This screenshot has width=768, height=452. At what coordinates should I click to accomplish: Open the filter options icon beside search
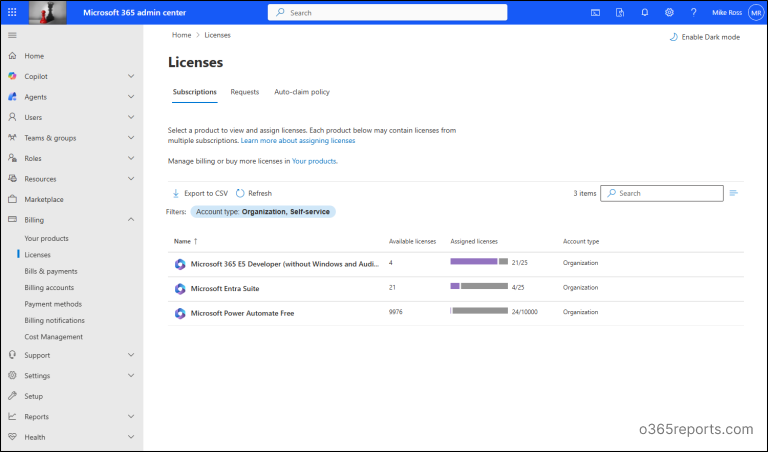(x=733, y=193)
